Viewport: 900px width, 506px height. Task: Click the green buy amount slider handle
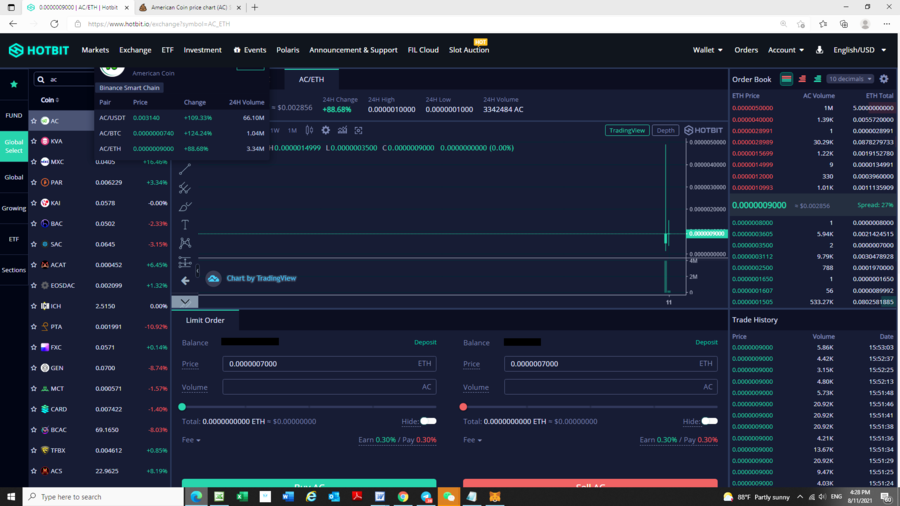pos(182,407)
